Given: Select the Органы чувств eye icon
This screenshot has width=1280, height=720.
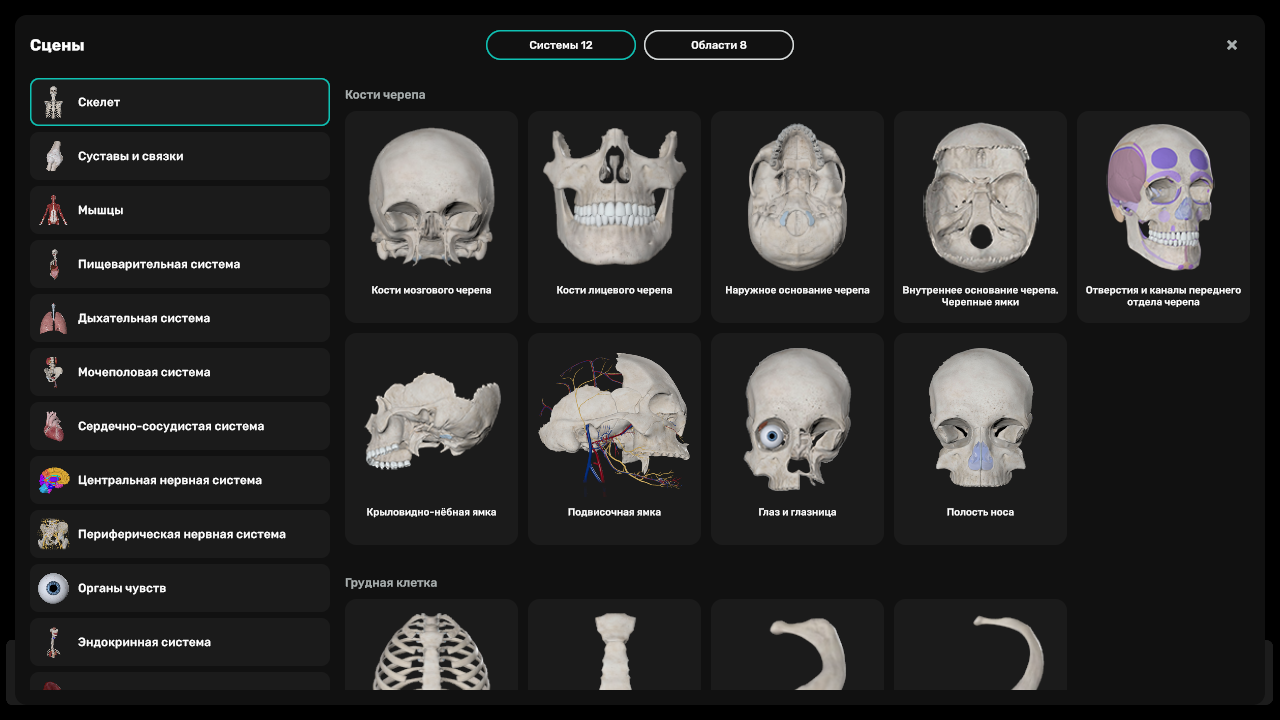Looking at the screenshot, I should (x=53, y=588).
